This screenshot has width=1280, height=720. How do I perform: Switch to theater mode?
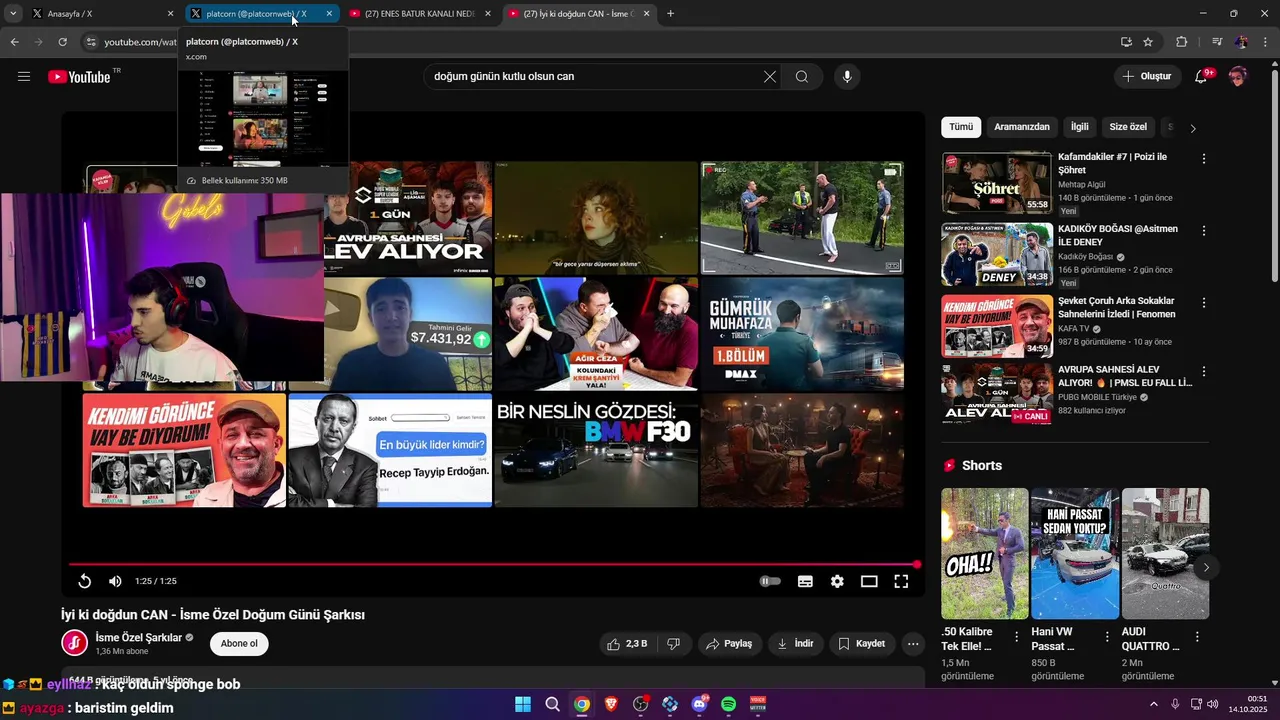tap(869, 581)
